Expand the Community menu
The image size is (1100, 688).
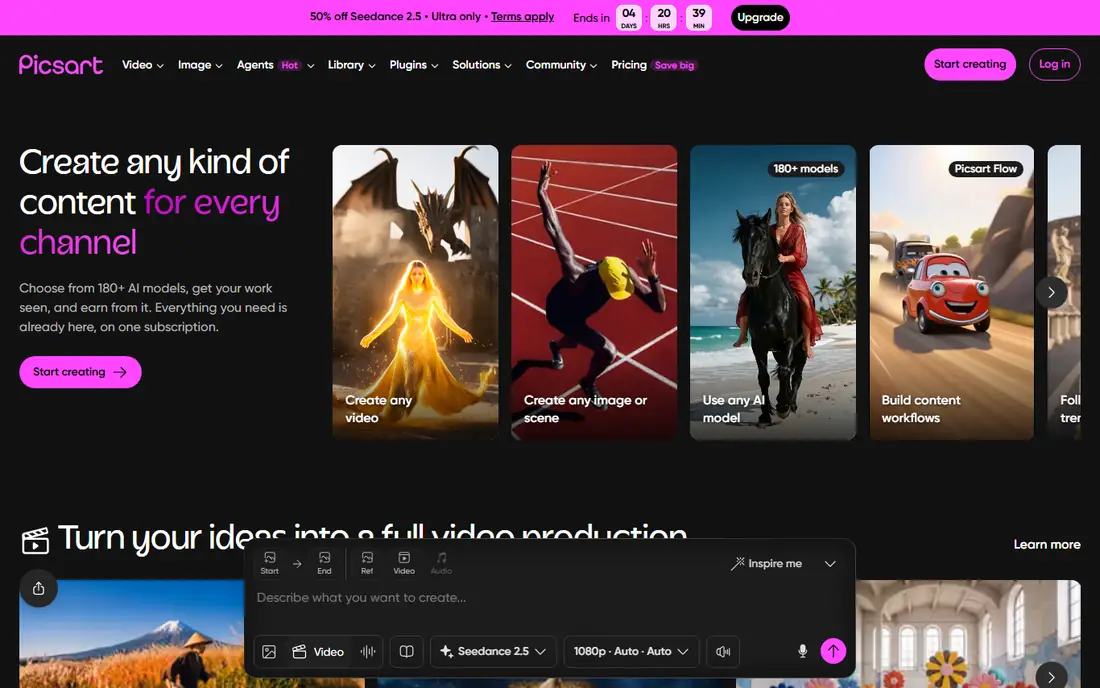pyautogui.click(x=561, y=65)
